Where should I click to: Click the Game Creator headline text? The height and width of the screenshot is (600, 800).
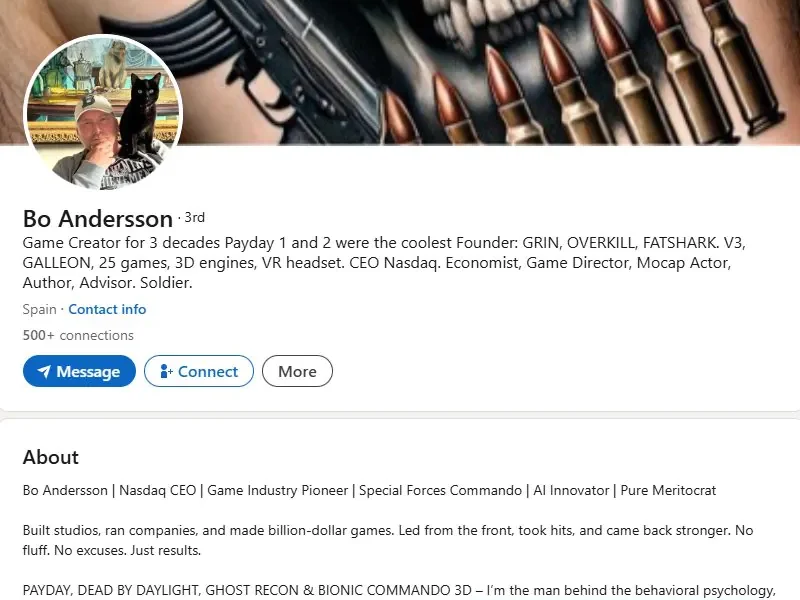384,262
